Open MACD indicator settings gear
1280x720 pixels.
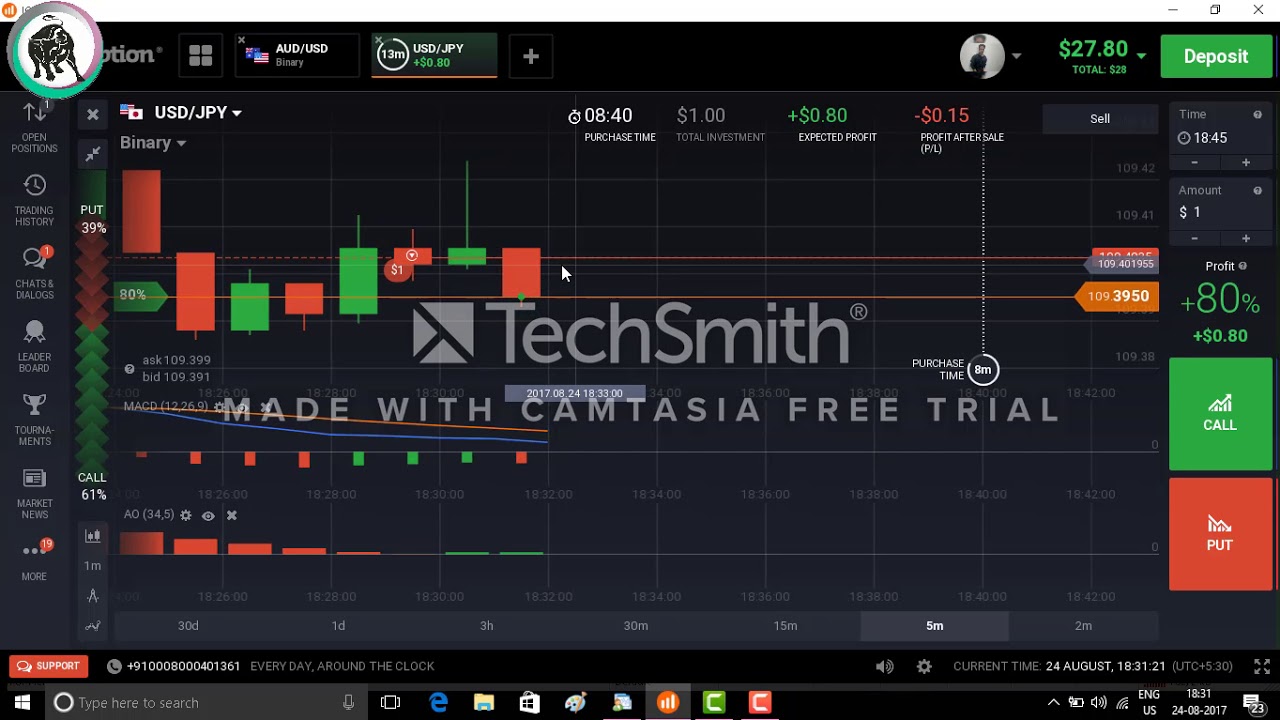pos(219,407)
